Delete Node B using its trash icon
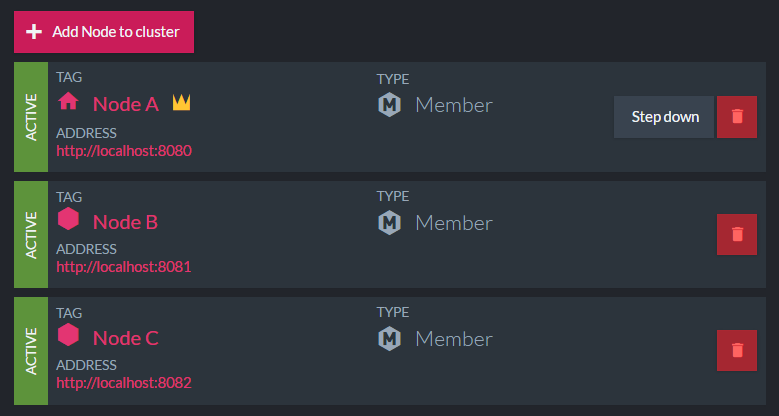This screenshot has width=779, height=416. (x=737, y=235)
